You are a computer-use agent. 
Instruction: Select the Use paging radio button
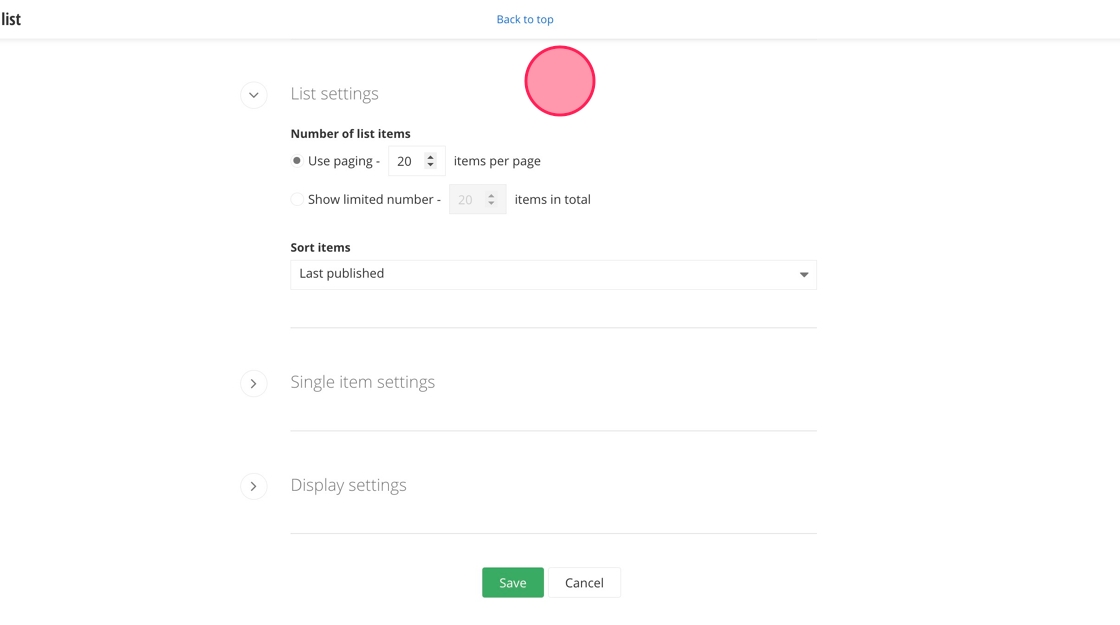[297, 161]
